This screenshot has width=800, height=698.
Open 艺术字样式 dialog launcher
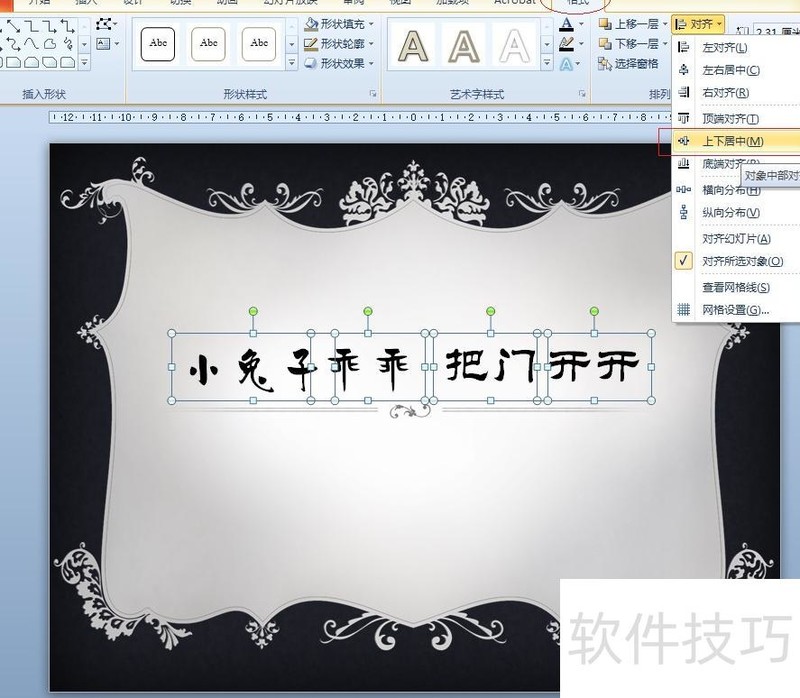coord(582,94)
